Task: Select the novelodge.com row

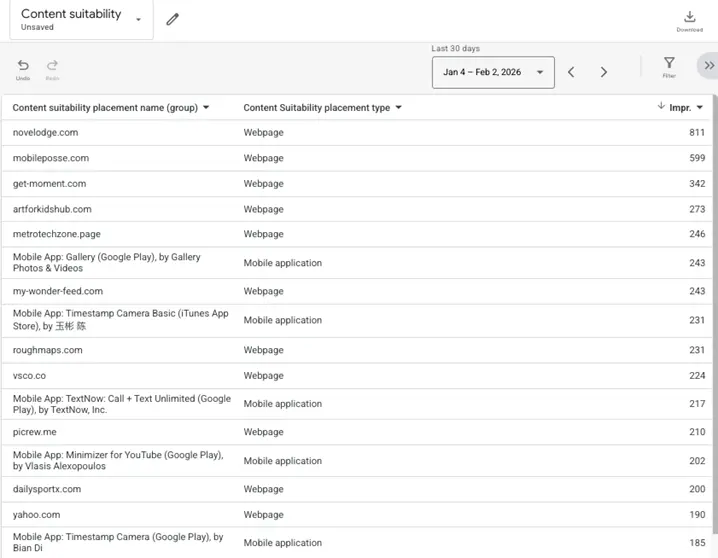Action: point(357,133)
